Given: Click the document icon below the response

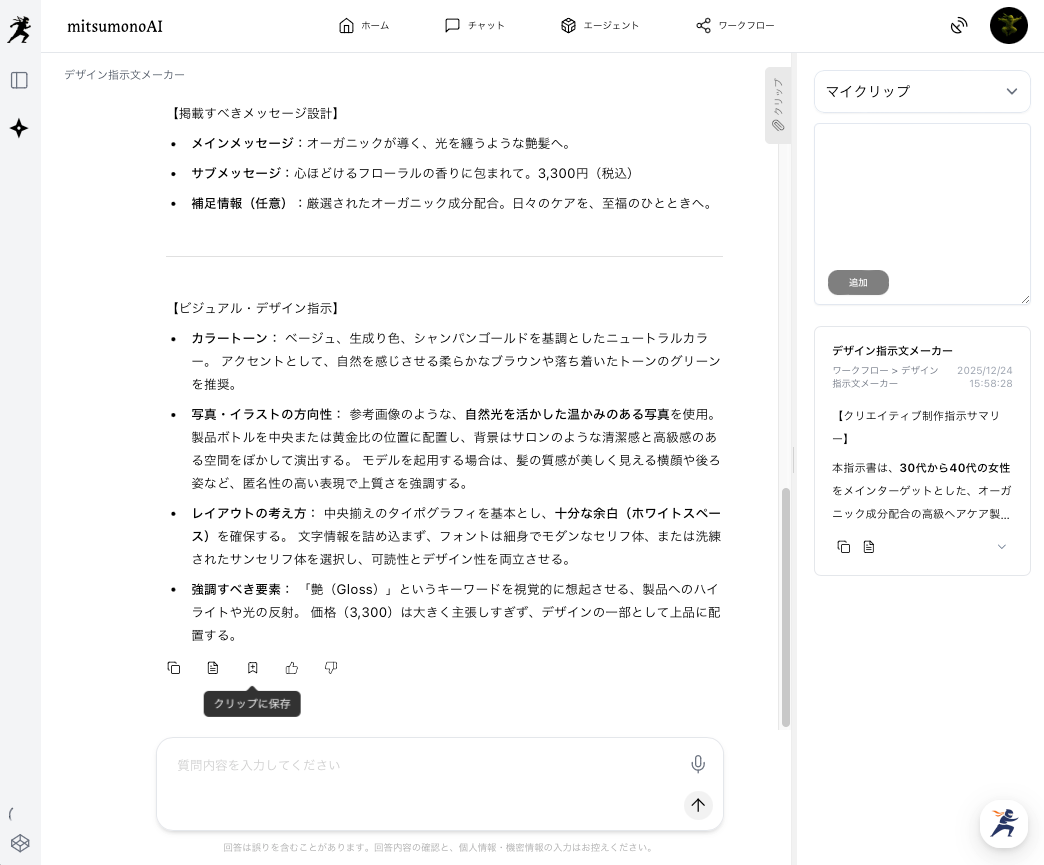Looking at the screenshot, I should coord(213,668).
